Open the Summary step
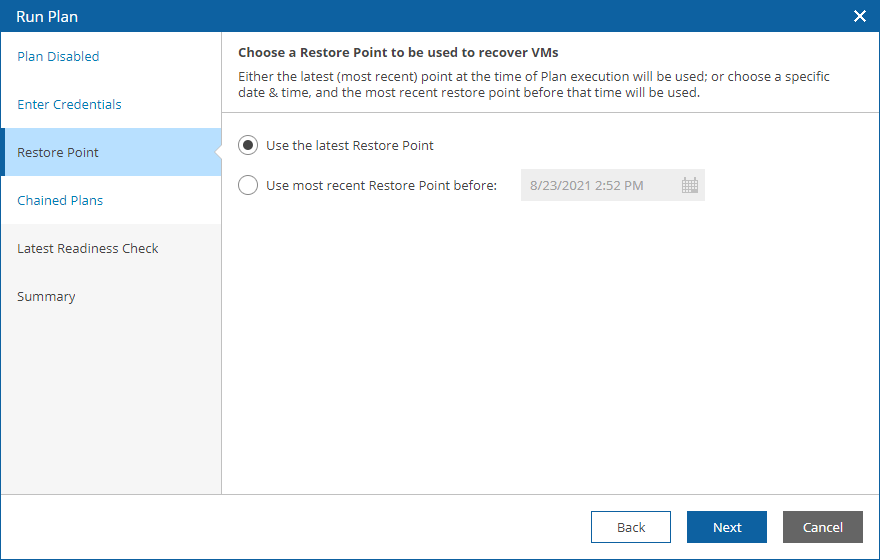880x560 pixels. coord(46,296)
